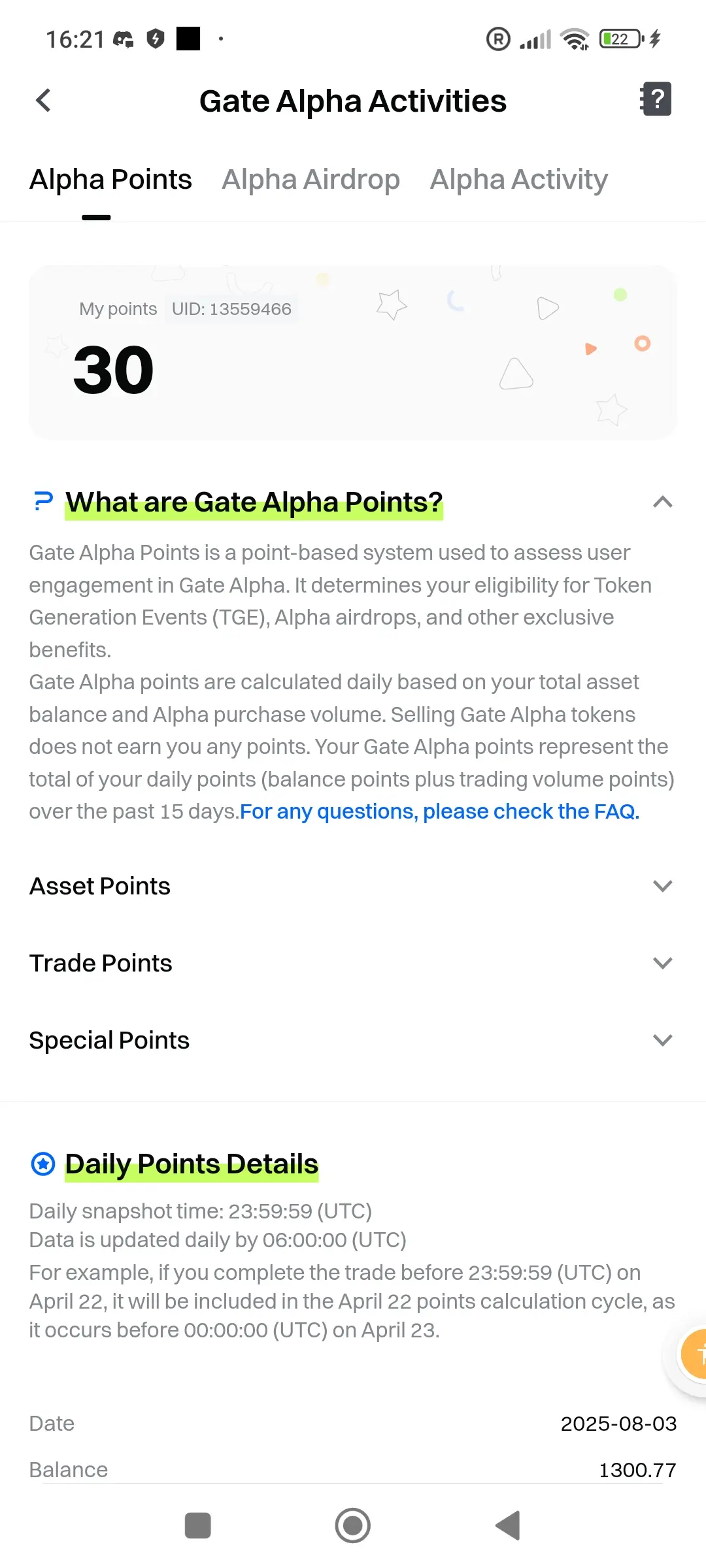Select the Alpha Points tab
This screenshot has height=1568, width=706.
(110, 179)
